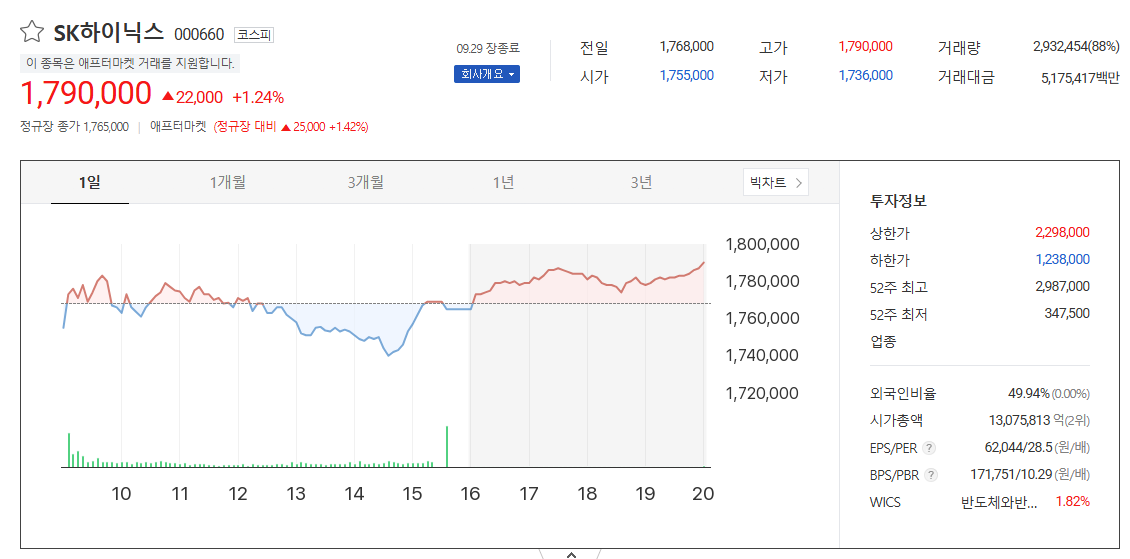
Task: Click the tall volume bar near 15:30
Action: tap(447, 447)
